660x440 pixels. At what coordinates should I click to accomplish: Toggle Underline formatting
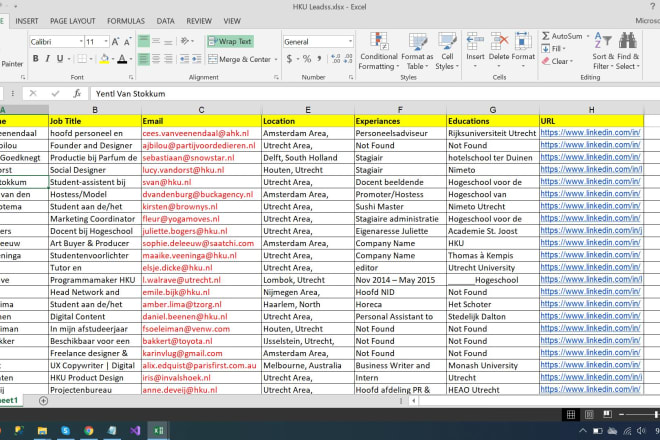pyautogui.click(x=60, y=59)
